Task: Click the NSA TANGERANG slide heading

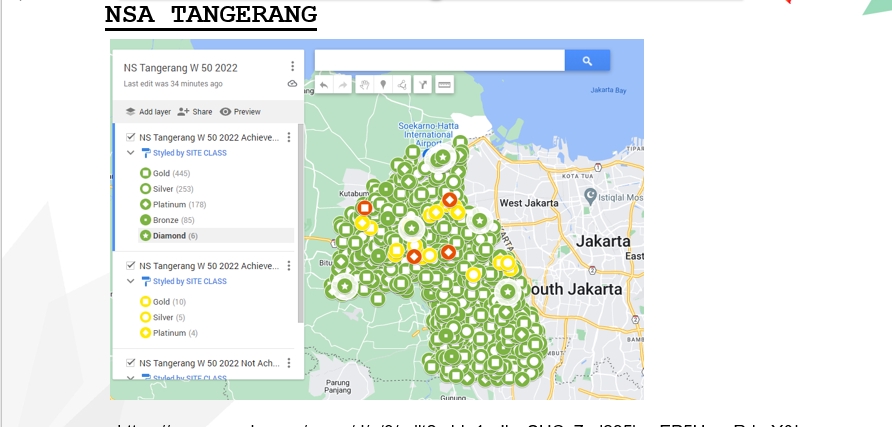Action: point(210,14)
